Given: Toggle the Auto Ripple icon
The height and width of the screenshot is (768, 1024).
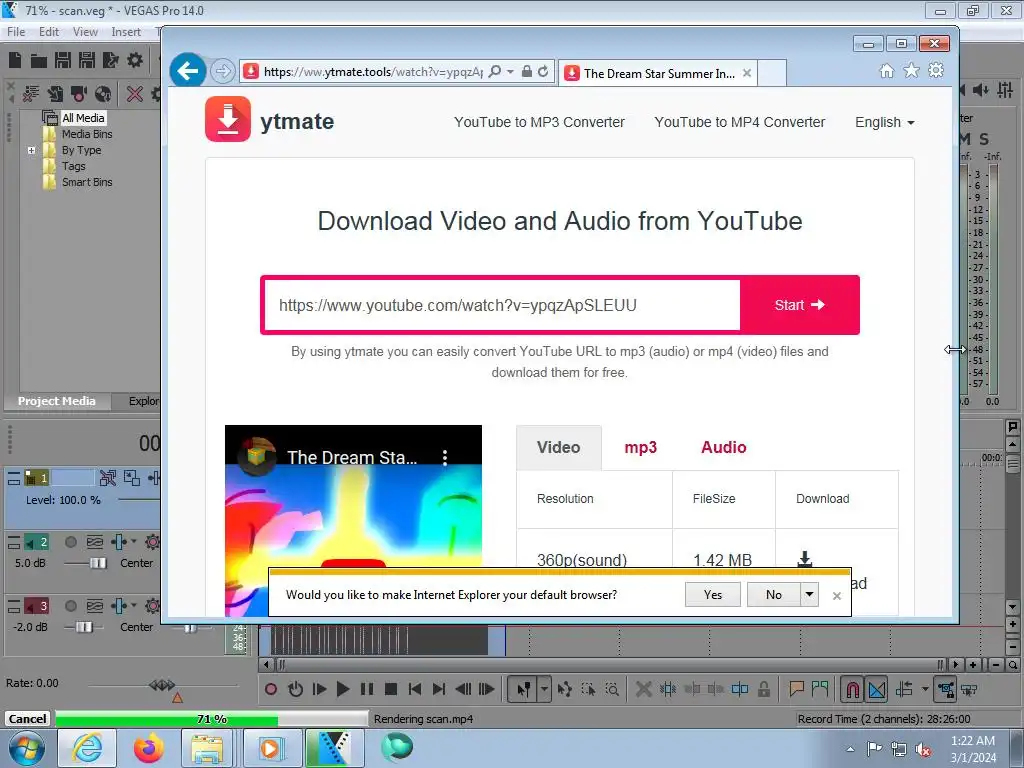Looking at the screenshot, I should click(x=904, y=689).
